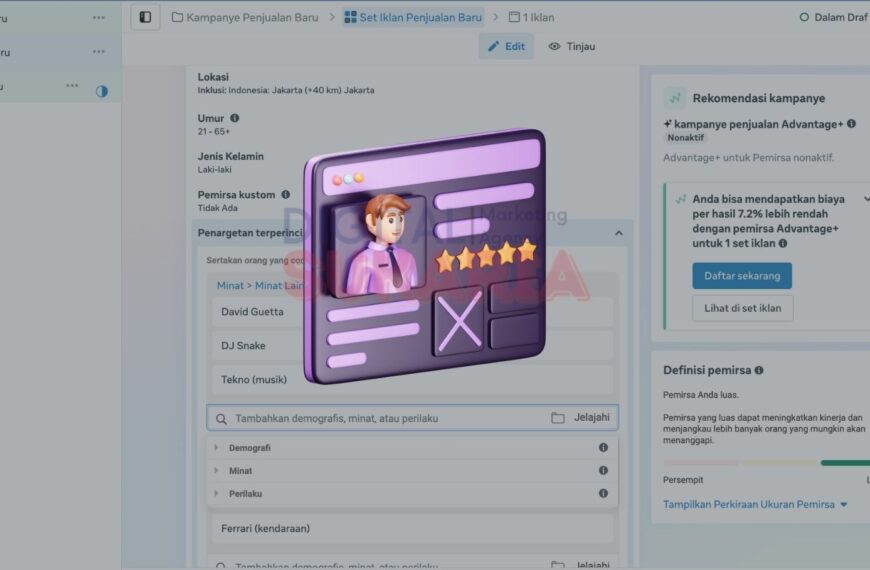Focus the Tambahkan demografis search field
The width and height of the screenshot is (870, 570).
pos(412,418)
